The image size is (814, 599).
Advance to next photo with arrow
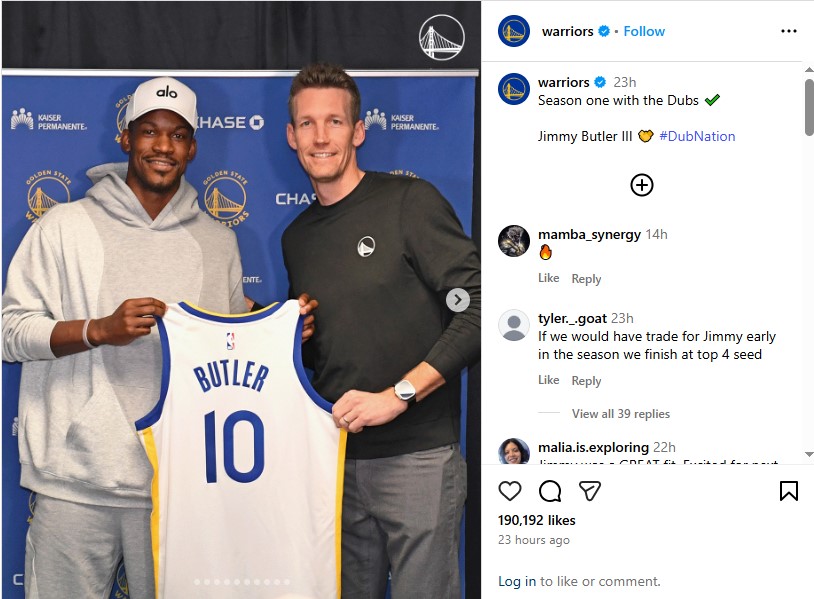457,300
